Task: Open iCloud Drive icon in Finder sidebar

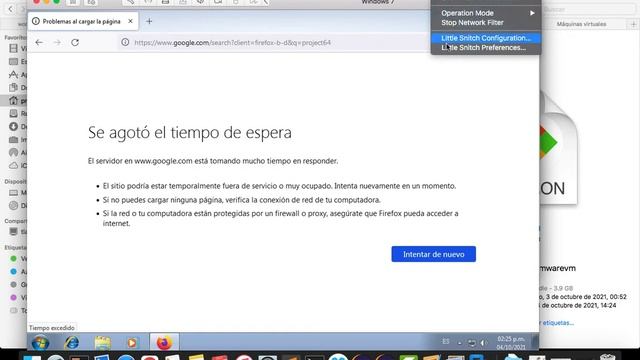Action: (x=13, y=165)
